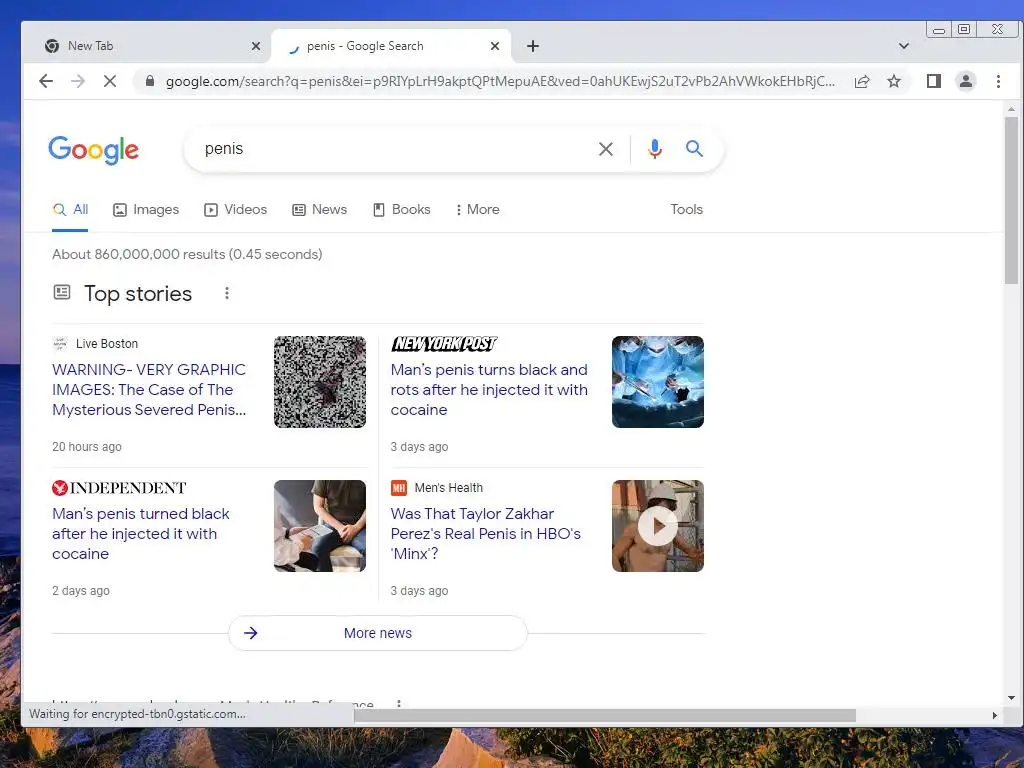The width and height of the screenshot is (1024, 768).
Task: Open the Chrome profile avatar
Action: pyautogui.click(x=966, y=81)
